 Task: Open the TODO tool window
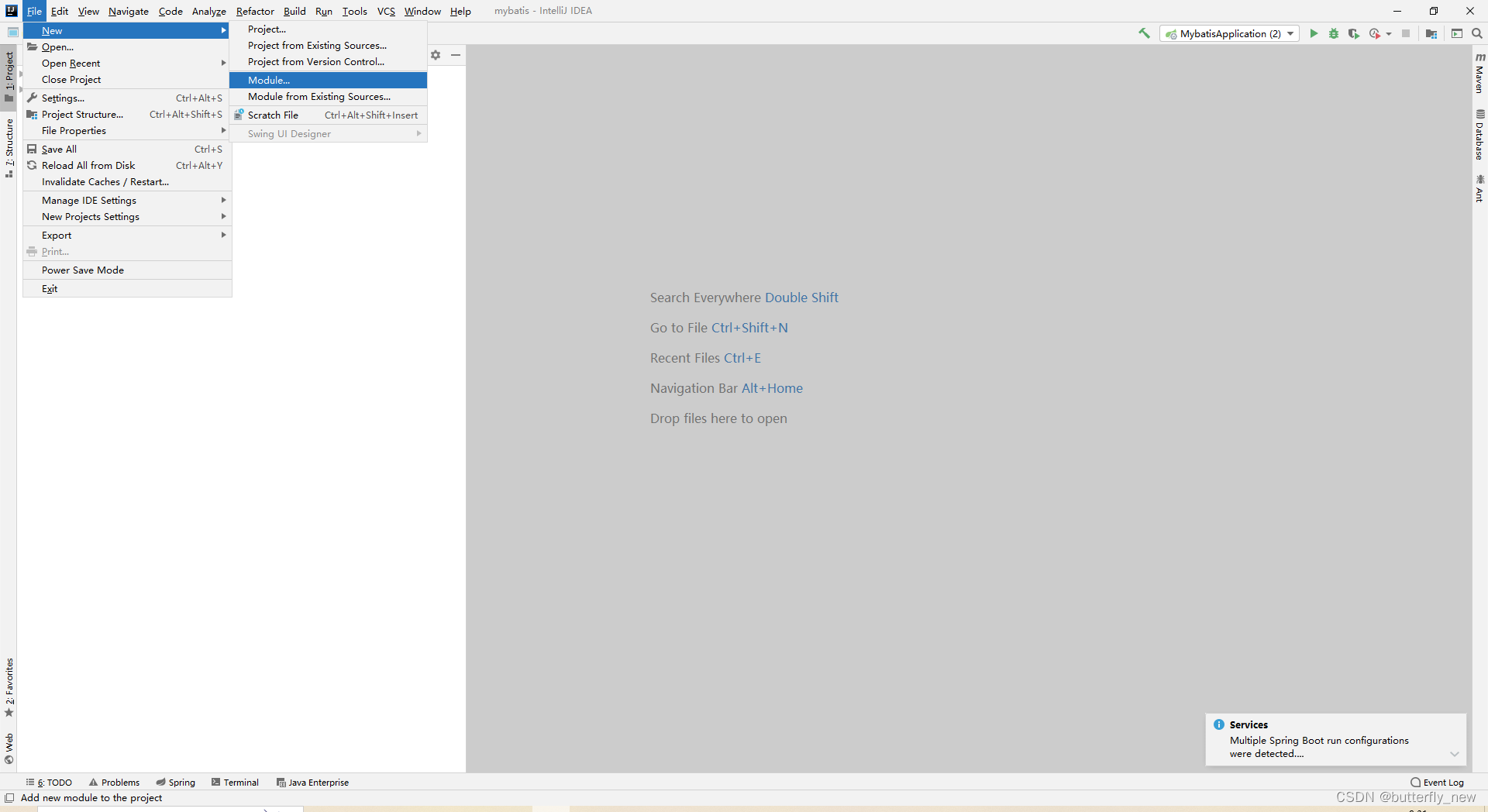click(x=49, y=783)
